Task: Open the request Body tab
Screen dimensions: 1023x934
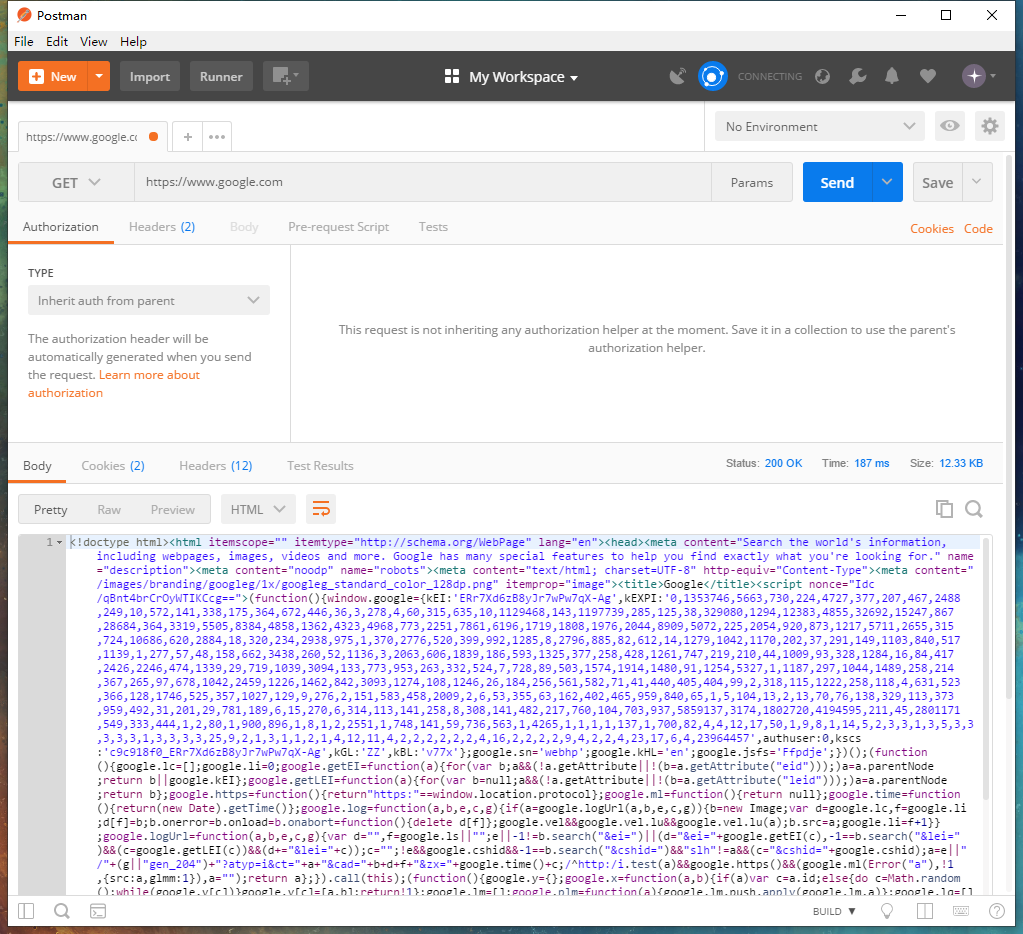Action: tap(244, 227)
